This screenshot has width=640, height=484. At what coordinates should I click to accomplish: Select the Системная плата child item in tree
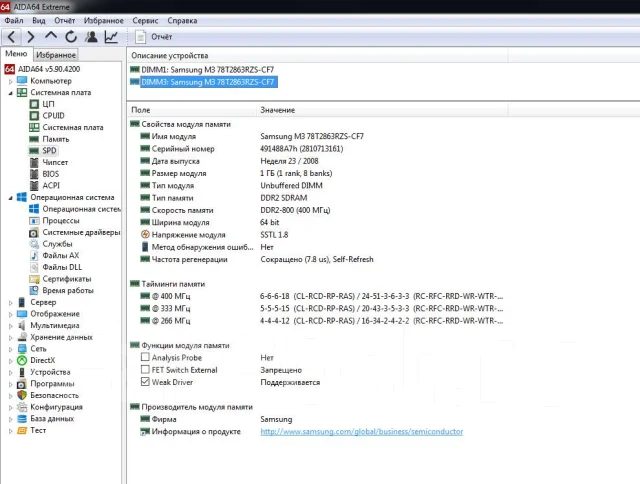coord(67,127)
